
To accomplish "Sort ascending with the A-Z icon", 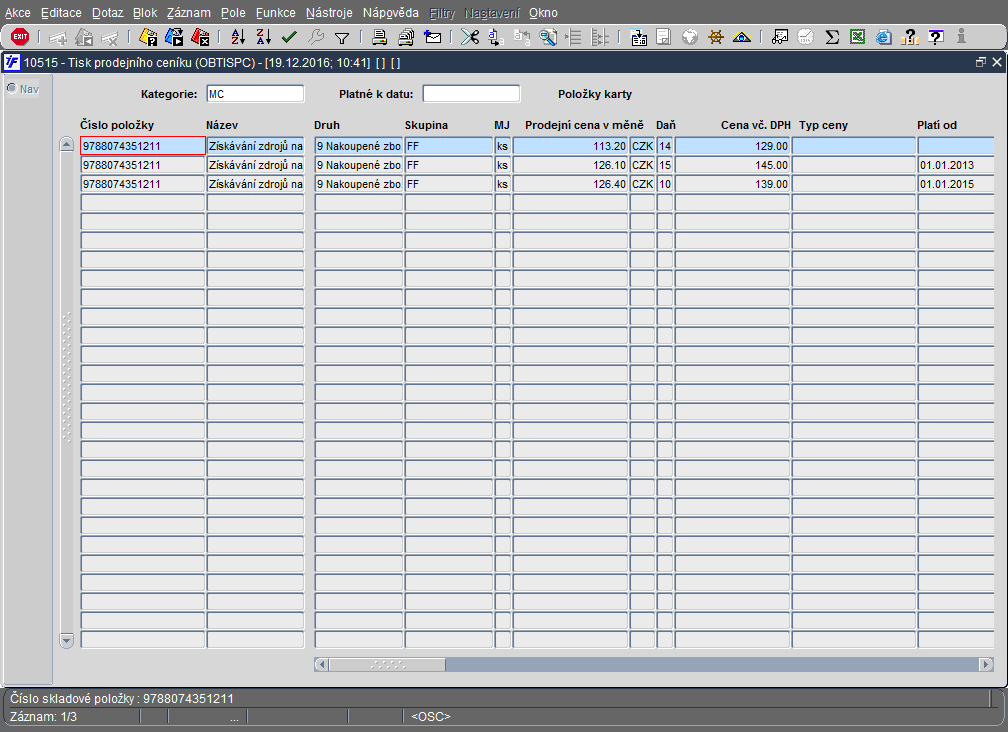I will tap(238, 37).
